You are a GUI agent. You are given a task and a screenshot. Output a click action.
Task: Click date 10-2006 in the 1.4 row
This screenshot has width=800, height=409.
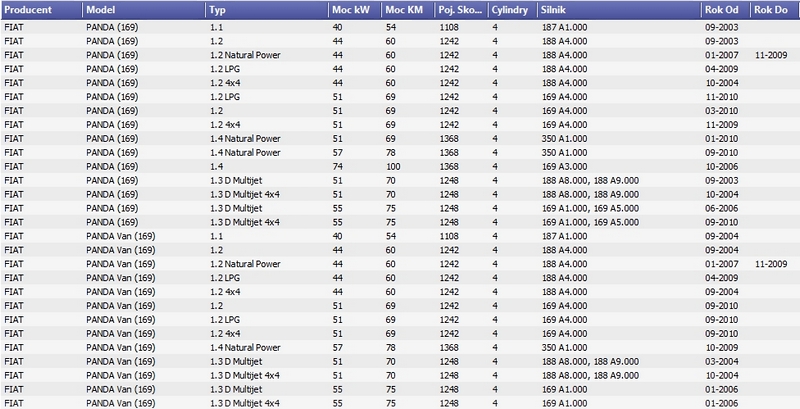coord(721,167)
